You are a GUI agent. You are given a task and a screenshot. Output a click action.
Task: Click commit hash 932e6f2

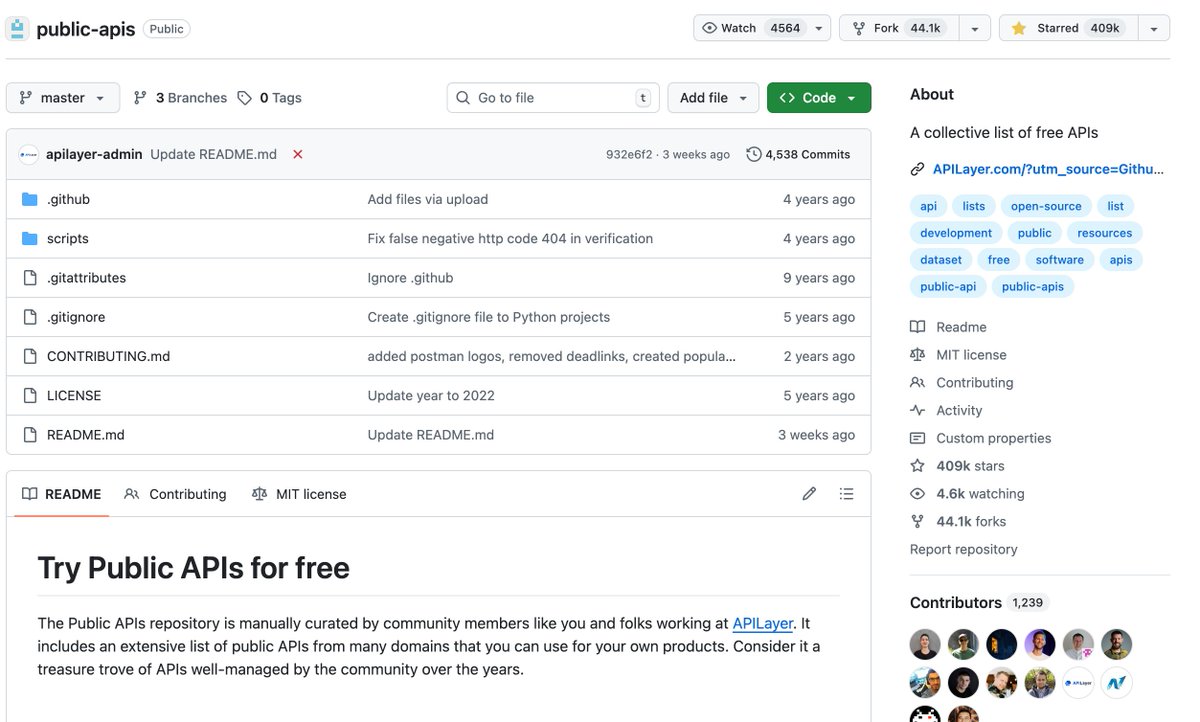629,154
